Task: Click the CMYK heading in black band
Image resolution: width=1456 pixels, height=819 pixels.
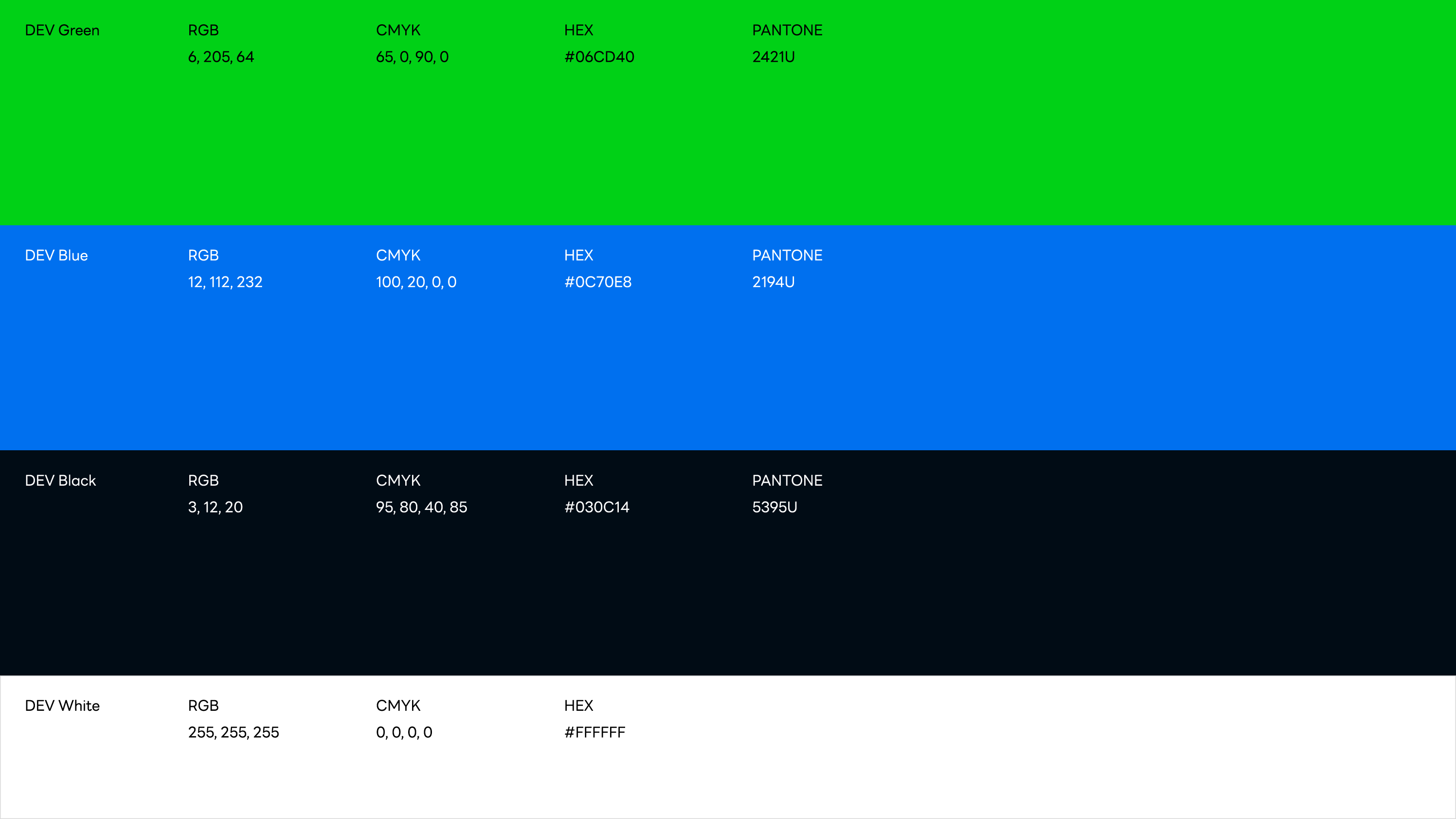Action: point(398,480)
